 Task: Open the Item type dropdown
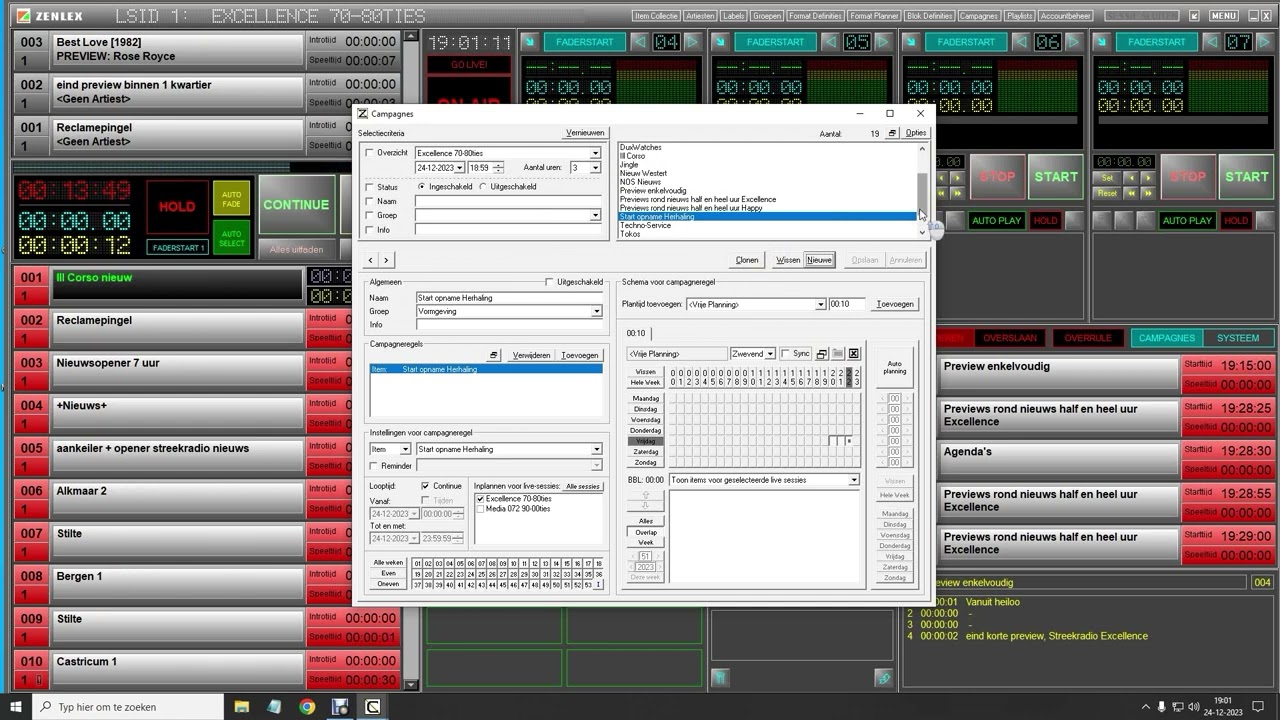pyautogui.click(x=404, y=449)
